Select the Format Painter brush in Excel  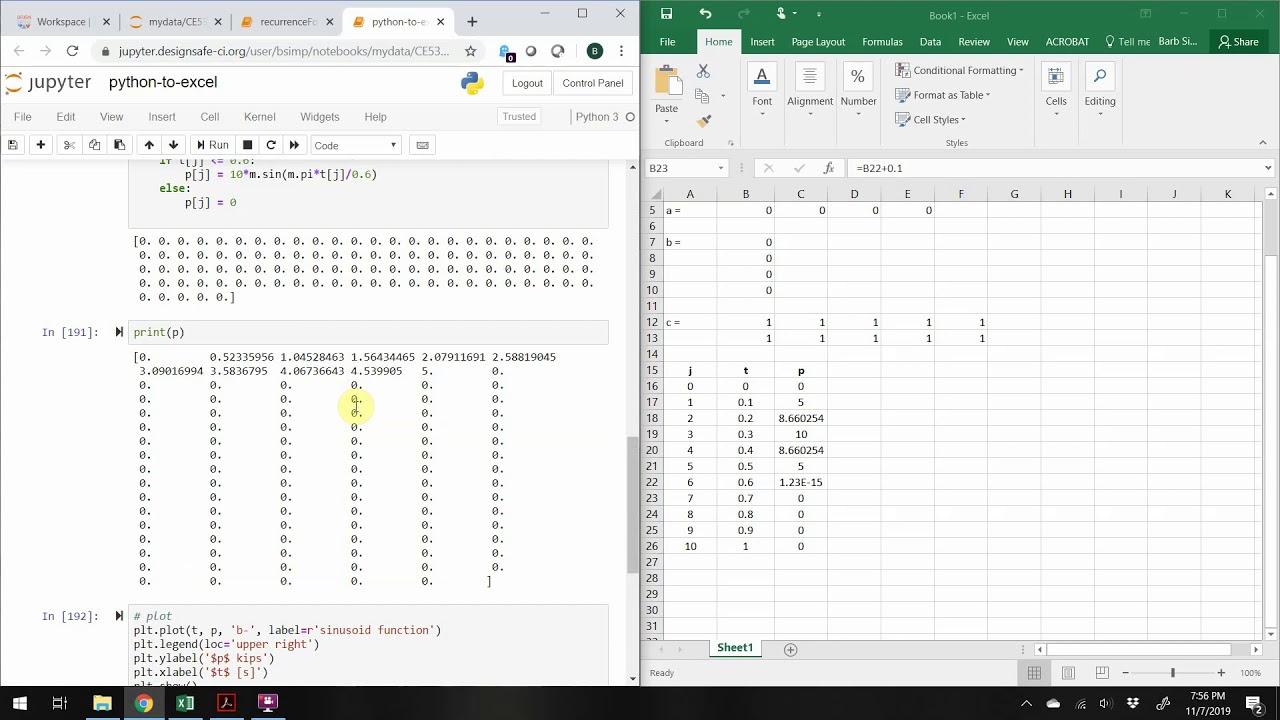point(703,121)
